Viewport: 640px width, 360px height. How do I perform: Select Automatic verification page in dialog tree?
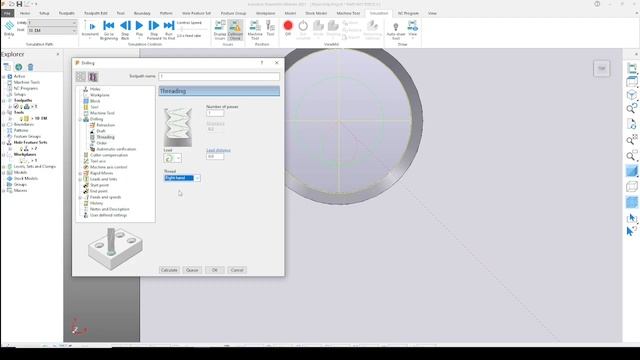pos(116,149)
